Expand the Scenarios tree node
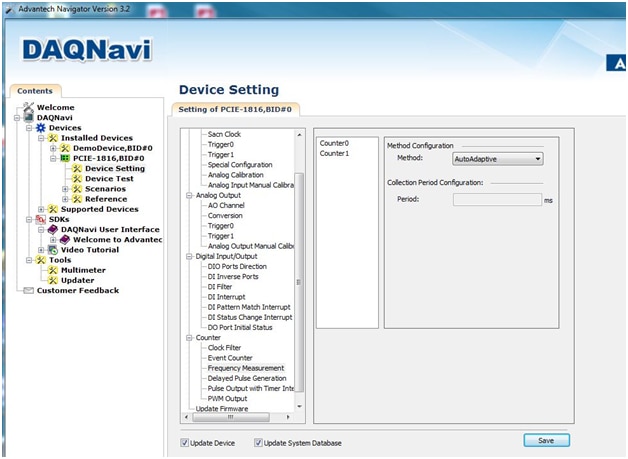Screen dimensions: 628x459 (65, 189)
